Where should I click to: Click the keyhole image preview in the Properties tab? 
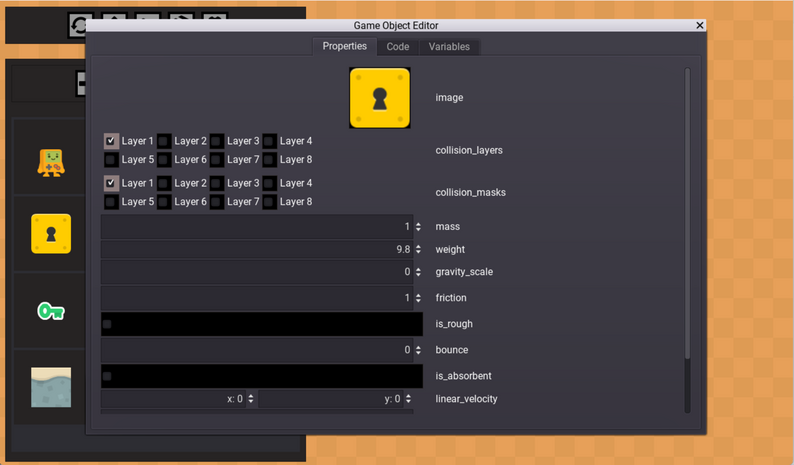(380, 98)
